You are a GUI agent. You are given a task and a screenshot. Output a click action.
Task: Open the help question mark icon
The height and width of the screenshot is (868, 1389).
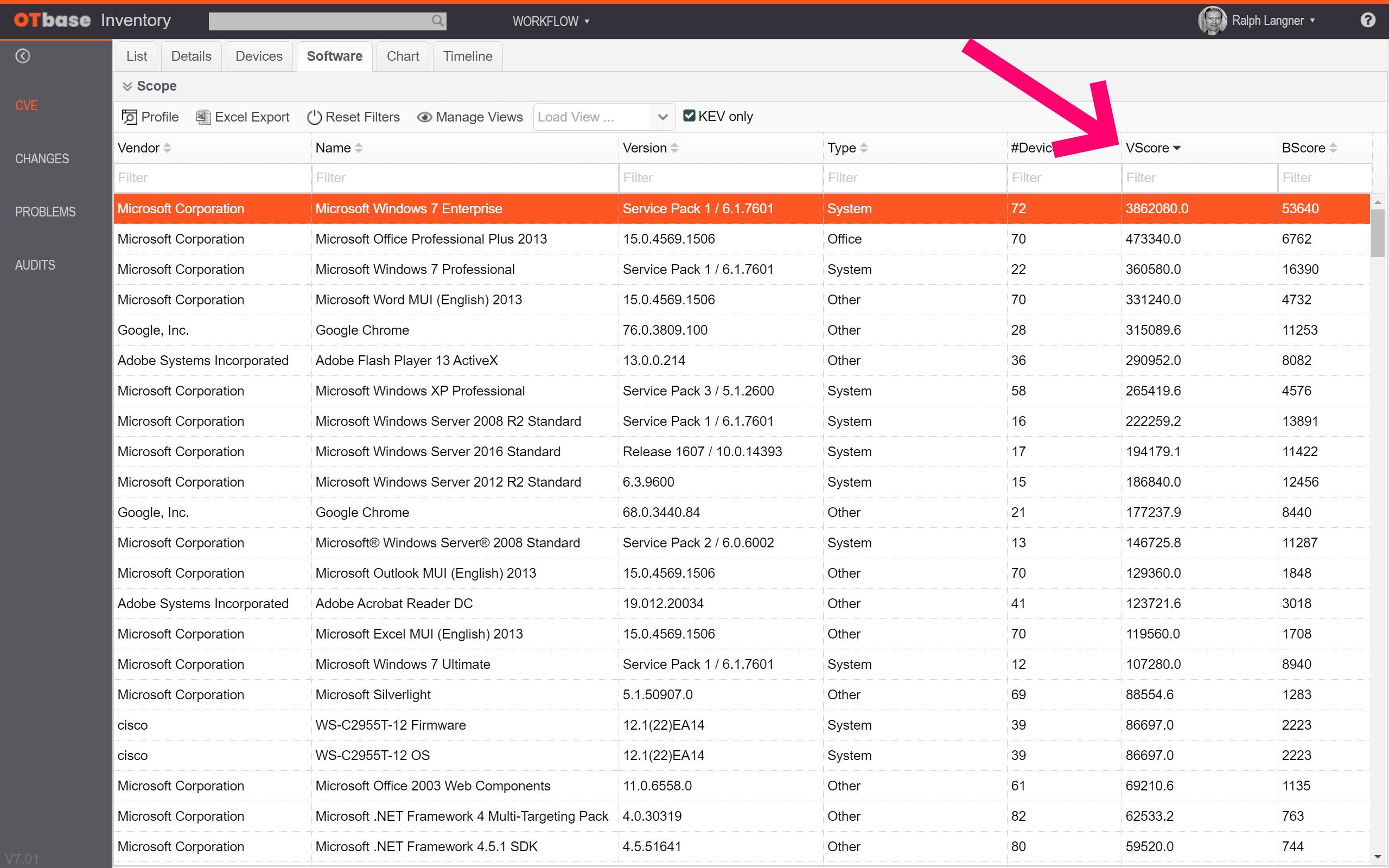[1368, 20]
